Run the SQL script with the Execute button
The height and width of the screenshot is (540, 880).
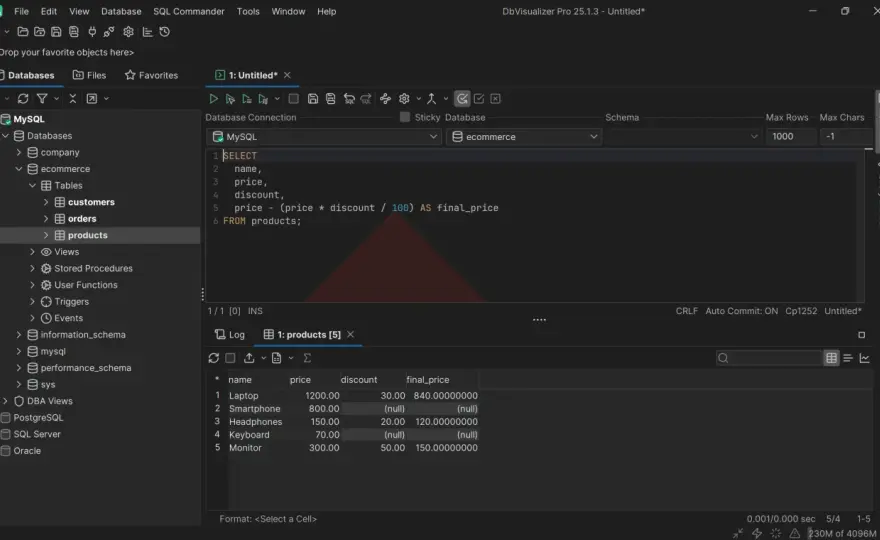click(213, 99)
